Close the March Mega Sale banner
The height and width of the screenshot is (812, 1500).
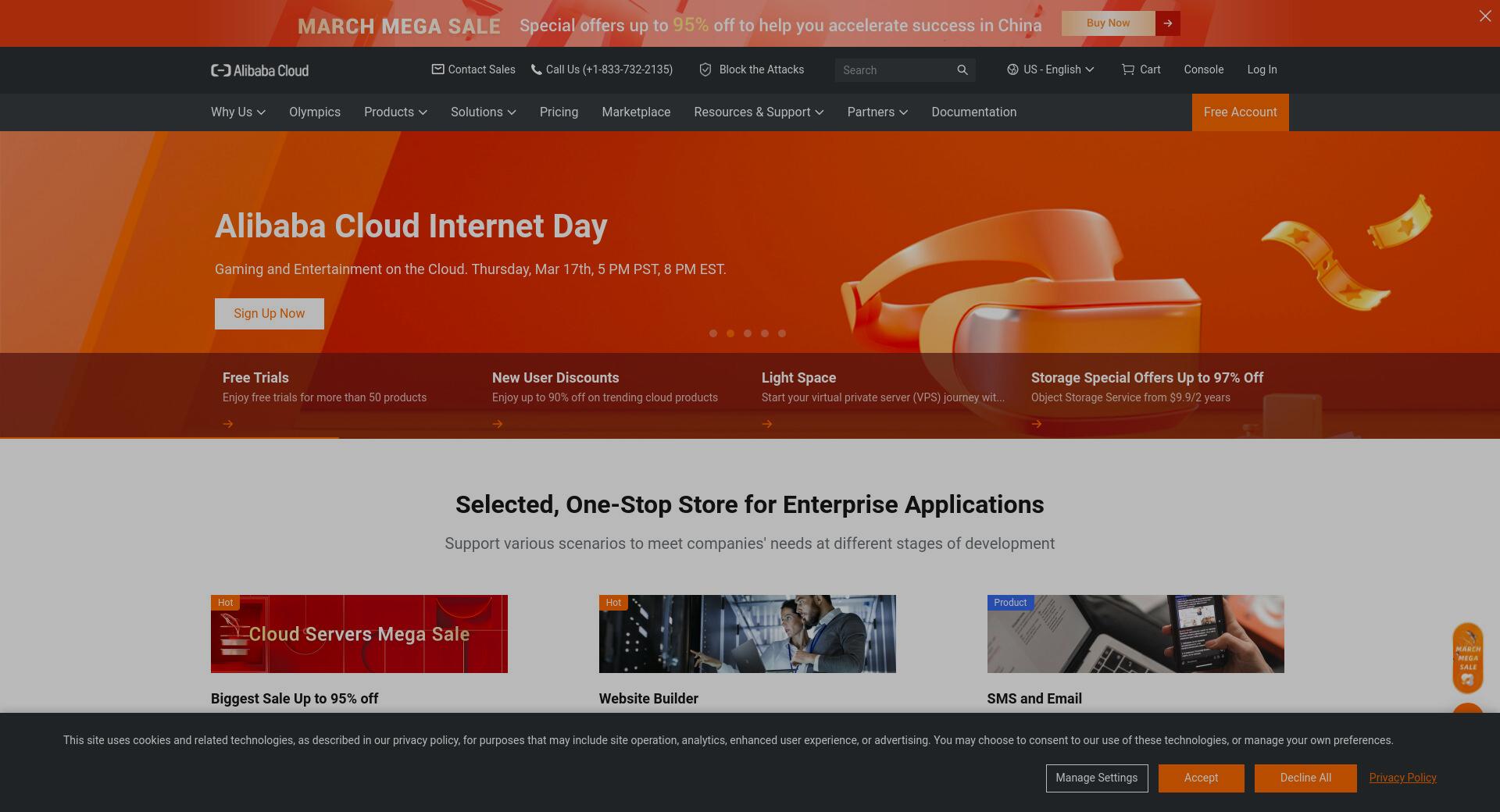(1484, 16)
